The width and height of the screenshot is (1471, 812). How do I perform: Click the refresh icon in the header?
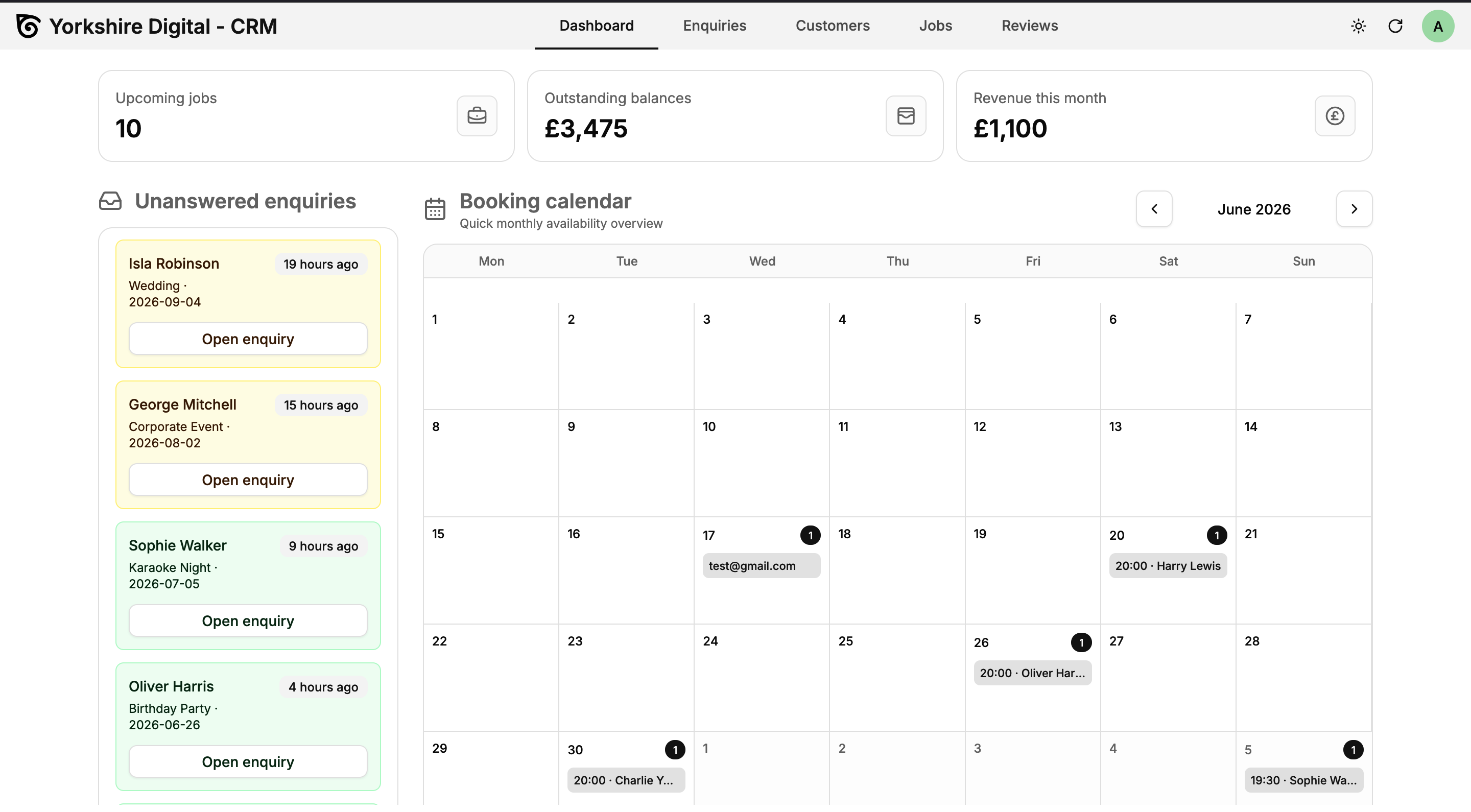pyautogui.click(x=1395, y=26)
